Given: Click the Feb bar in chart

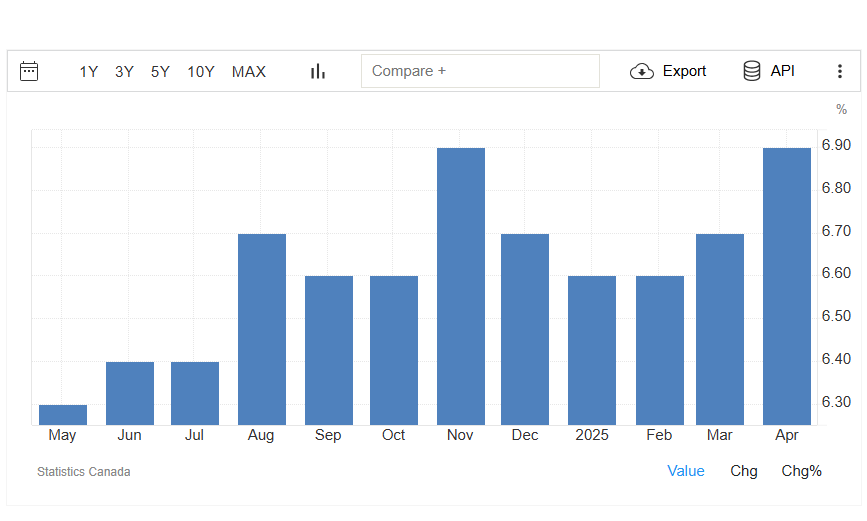Looking at the screenshot, I should 660,350.
